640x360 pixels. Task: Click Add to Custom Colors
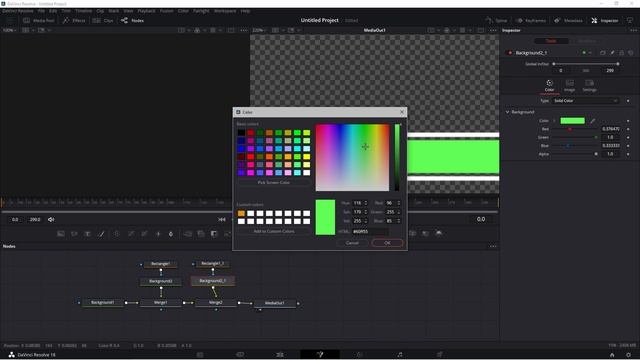click(273, 231)
